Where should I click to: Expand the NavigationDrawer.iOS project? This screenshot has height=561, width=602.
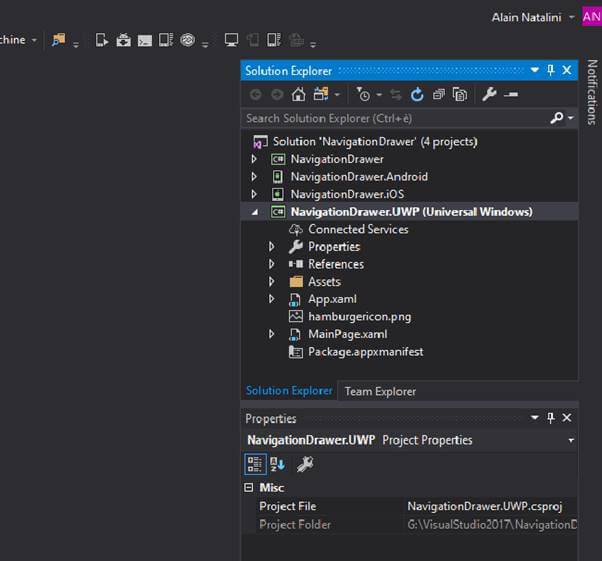point(254,194)
